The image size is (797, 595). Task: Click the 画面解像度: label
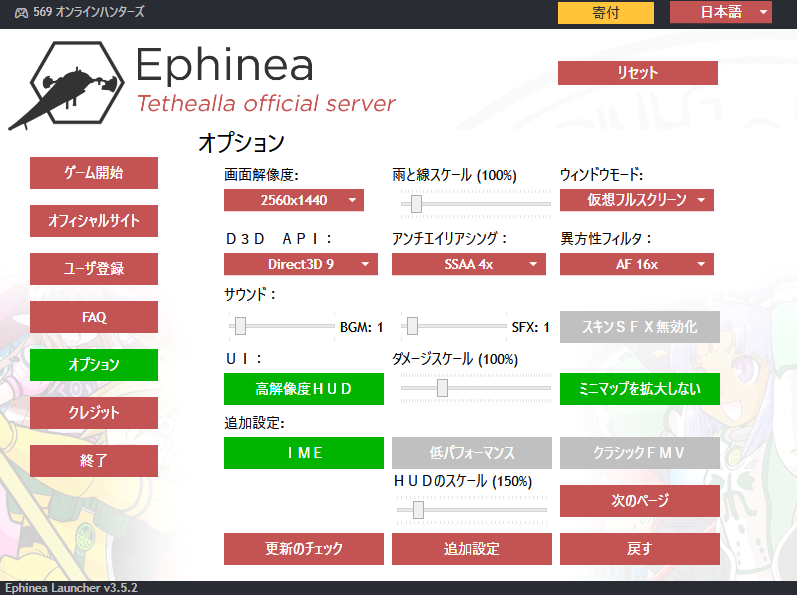(x=261, y=175)
